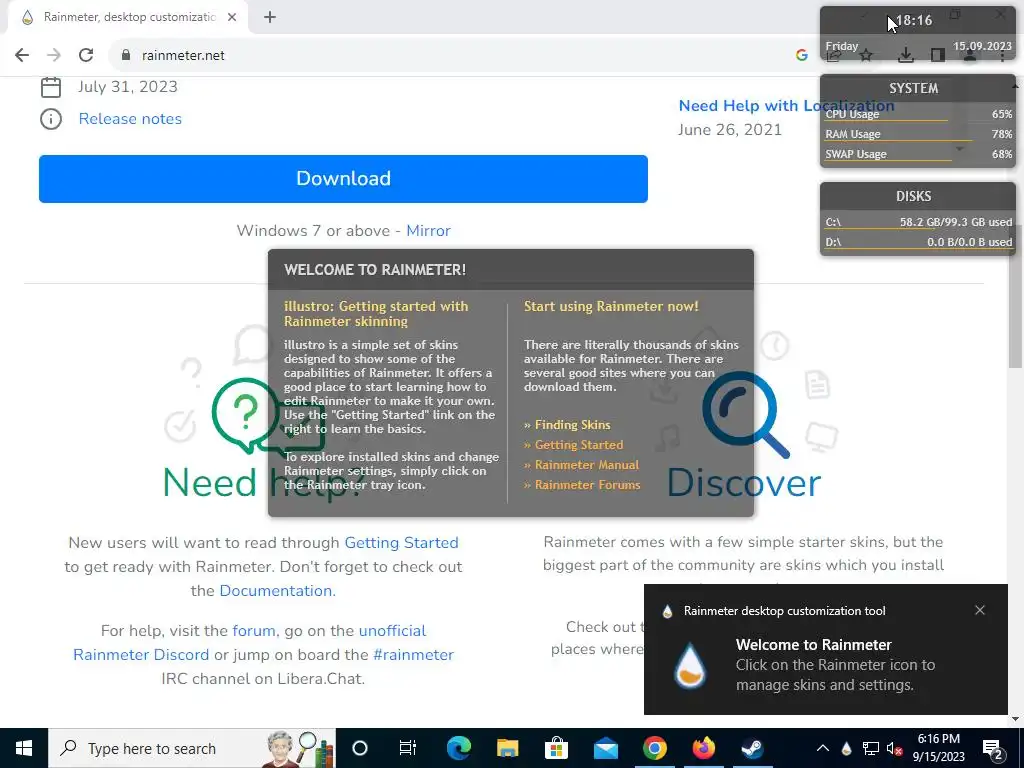1024x768 pixels.
Task: Click the RAM Usage bar
Action: pyautogui.click(x=918, y=135)
